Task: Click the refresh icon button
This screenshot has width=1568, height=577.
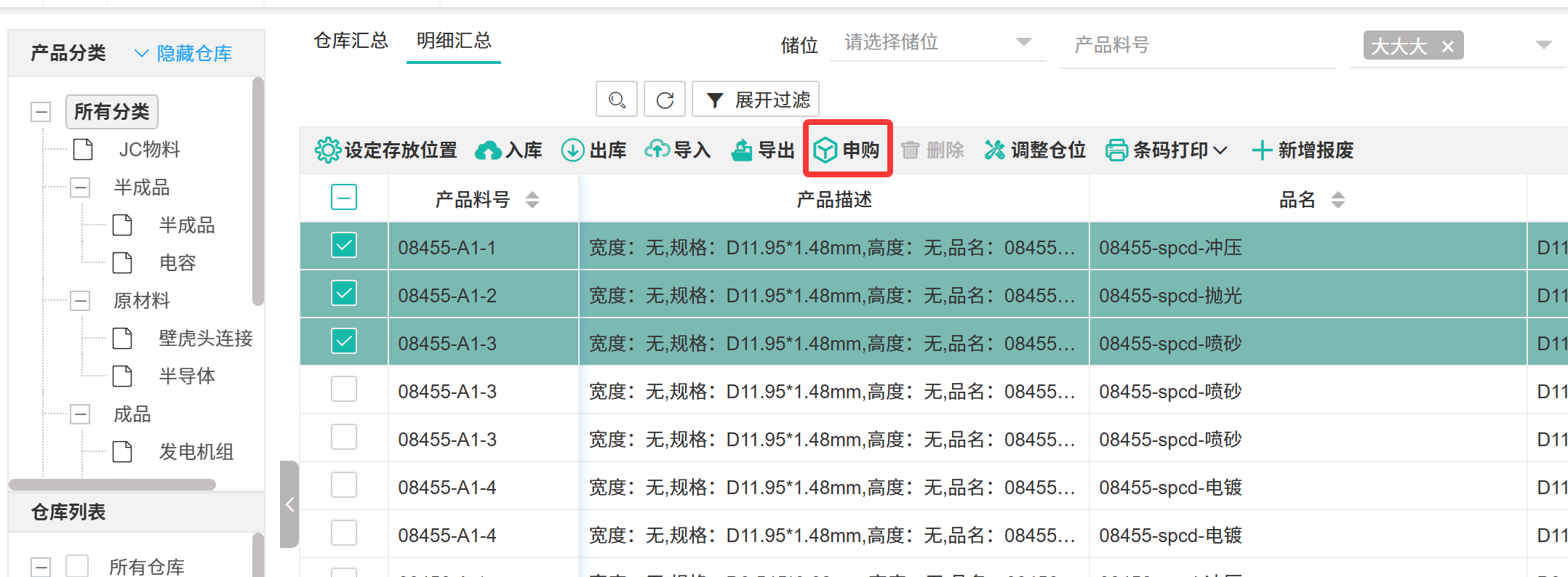Action: (665, 100)
